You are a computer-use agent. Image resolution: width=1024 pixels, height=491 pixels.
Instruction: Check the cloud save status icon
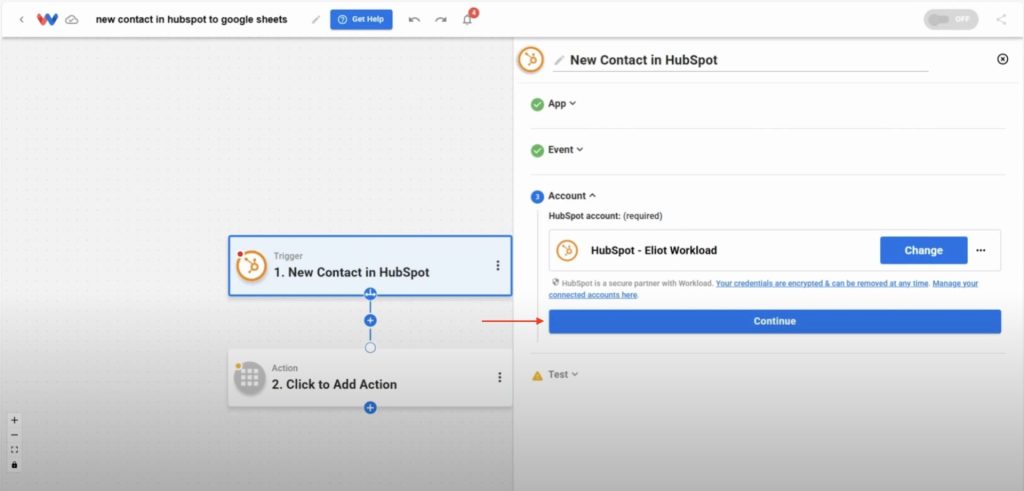pyautogui.click(x=72, y=20)
